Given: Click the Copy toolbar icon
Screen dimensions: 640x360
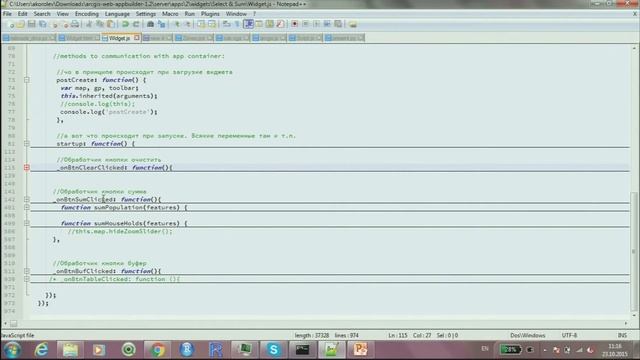Looking at the screenshot, I should coord(99,24).
